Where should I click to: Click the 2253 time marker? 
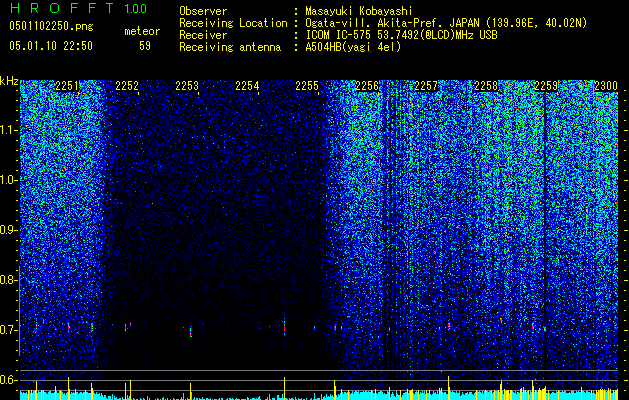pyautogui.click(x=187, y=86)
